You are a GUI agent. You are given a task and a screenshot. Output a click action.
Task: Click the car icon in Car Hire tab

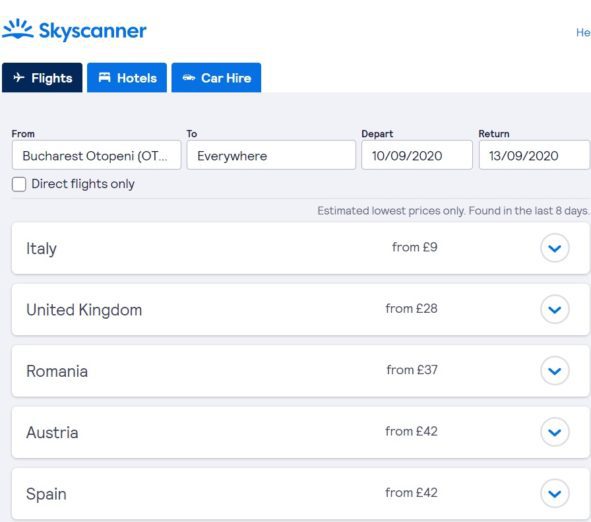(188, 78)
